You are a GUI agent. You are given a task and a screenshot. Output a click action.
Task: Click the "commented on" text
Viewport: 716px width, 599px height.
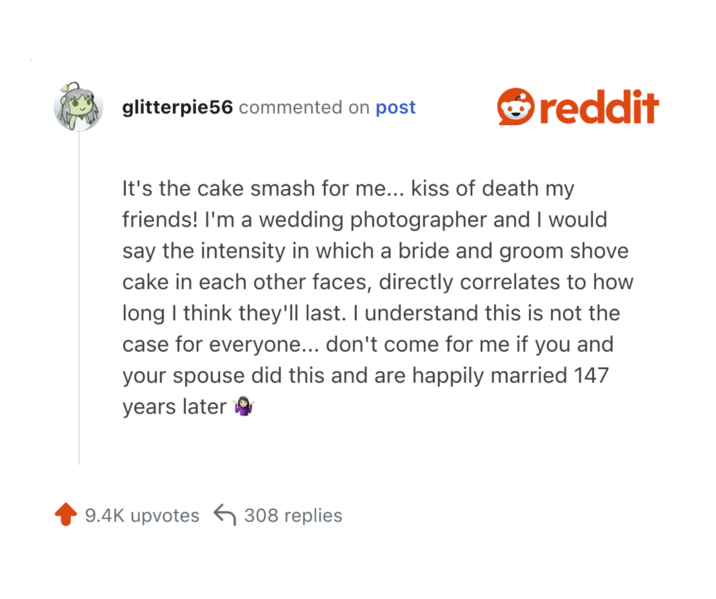304,108
